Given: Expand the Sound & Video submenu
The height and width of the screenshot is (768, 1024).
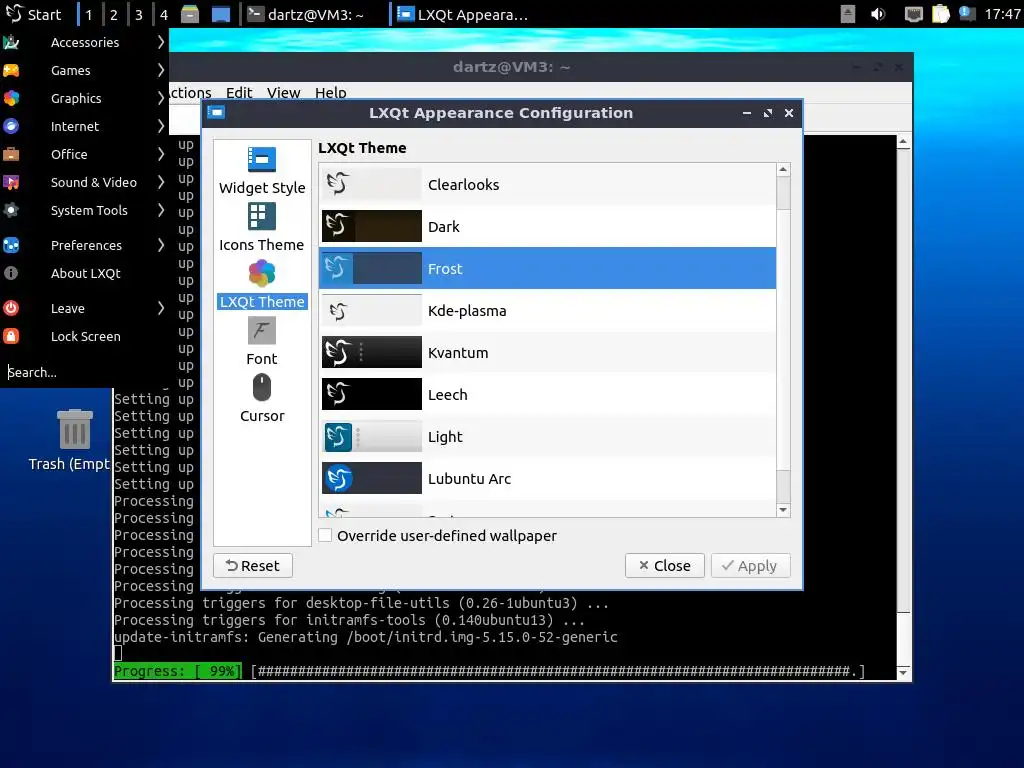Looking at the screenshot, I should click(84, 183).
